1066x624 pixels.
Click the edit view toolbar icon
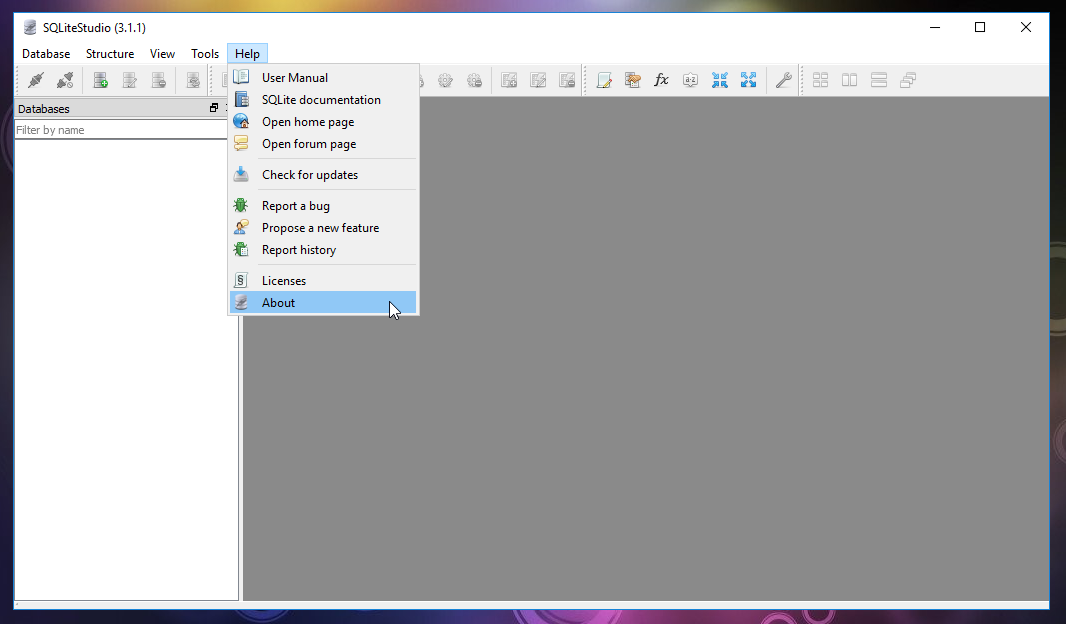538,80
